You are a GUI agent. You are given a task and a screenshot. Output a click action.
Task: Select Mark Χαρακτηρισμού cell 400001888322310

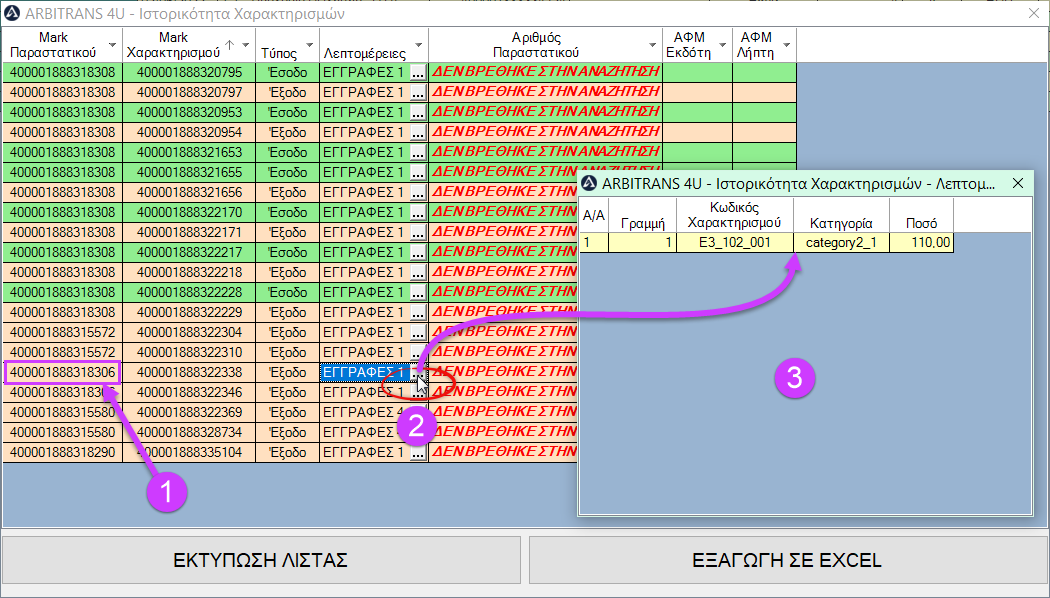[189, 352]
